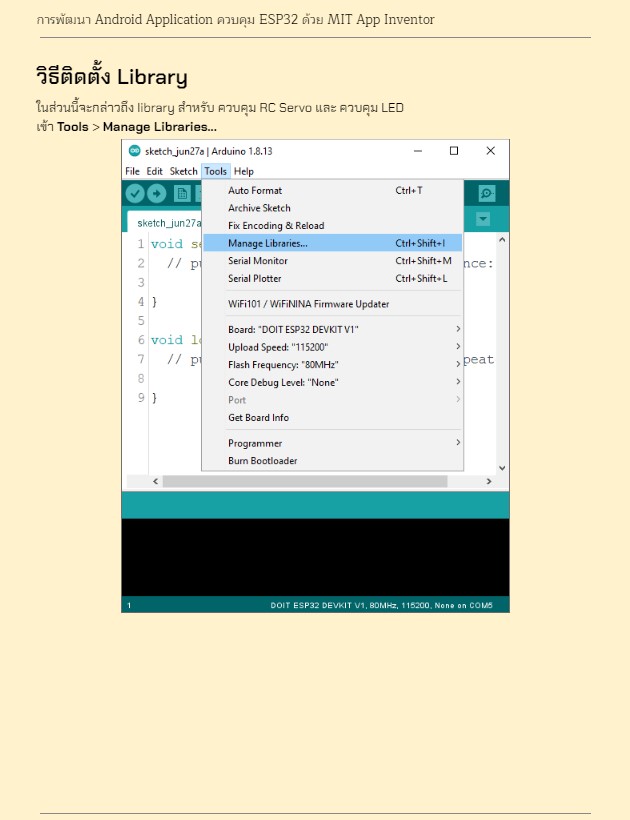
Task: Maximize the Arduino window
Action: [x=454, y=151]
